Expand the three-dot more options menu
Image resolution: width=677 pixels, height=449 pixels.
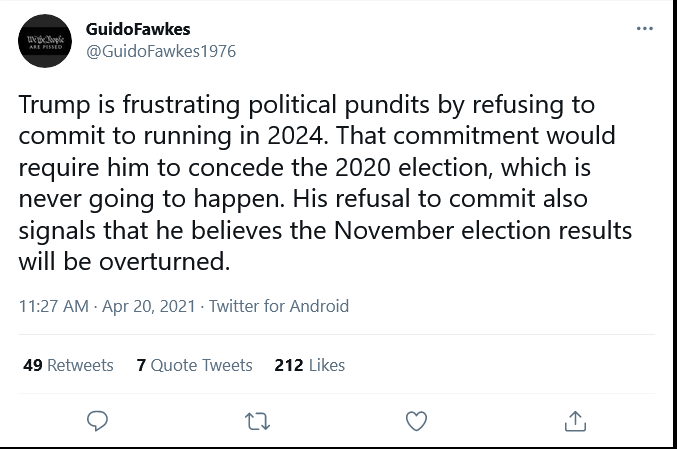645,28
